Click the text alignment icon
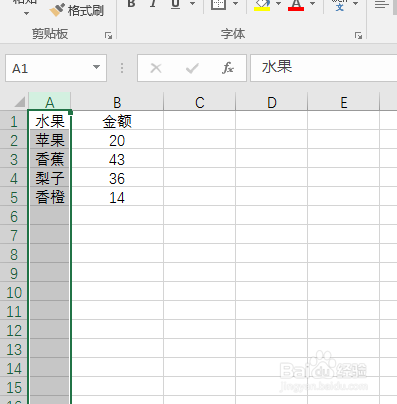397x404 pixels. tap(382, 5)
